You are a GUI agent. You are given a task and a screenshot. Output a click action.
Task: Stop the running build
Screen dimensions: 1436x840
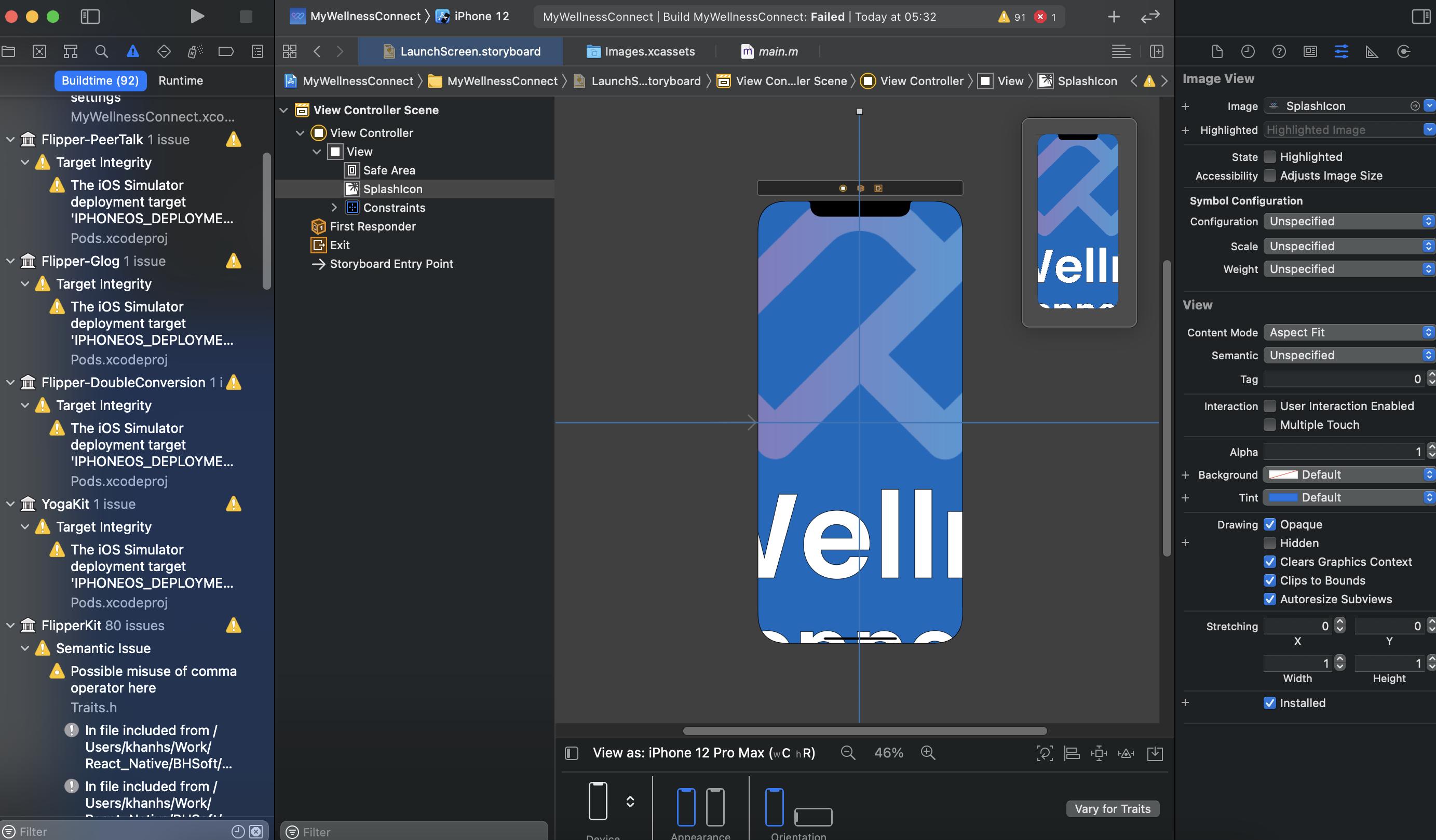246,17
